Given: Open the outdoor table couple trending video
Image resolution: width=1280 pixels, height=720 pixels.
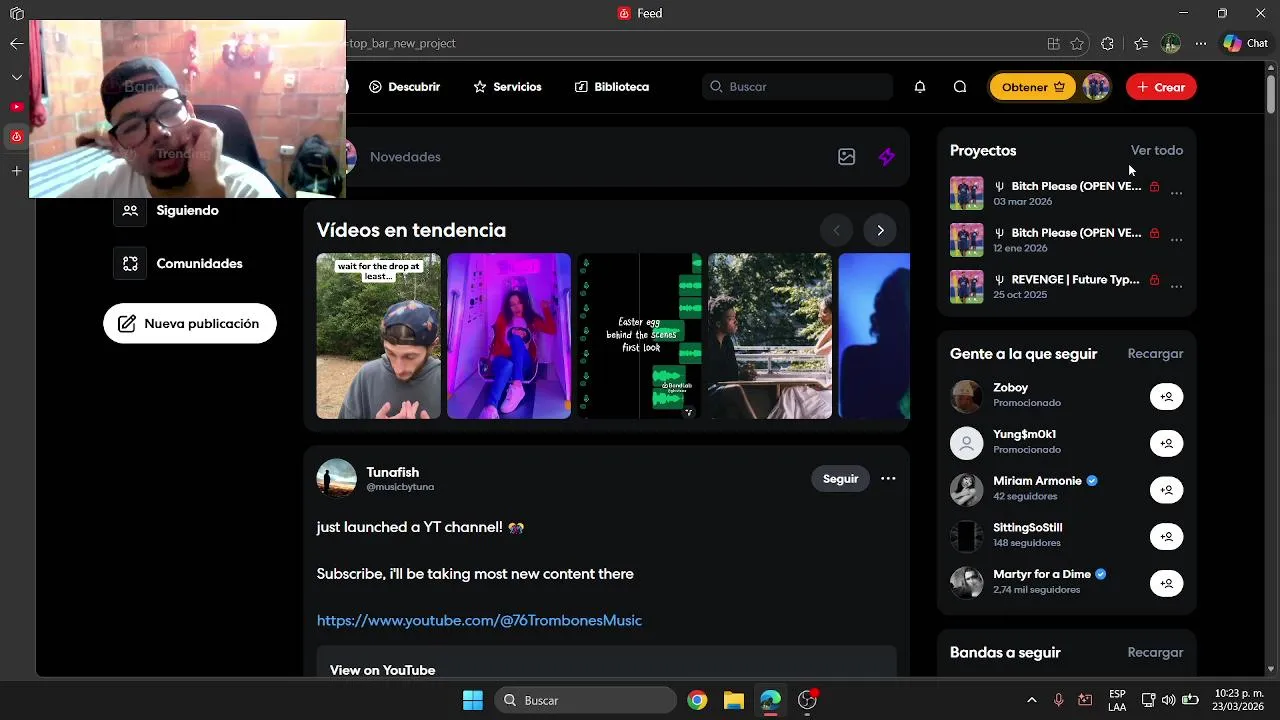Looking at the screenshot, I should (770, 336).
